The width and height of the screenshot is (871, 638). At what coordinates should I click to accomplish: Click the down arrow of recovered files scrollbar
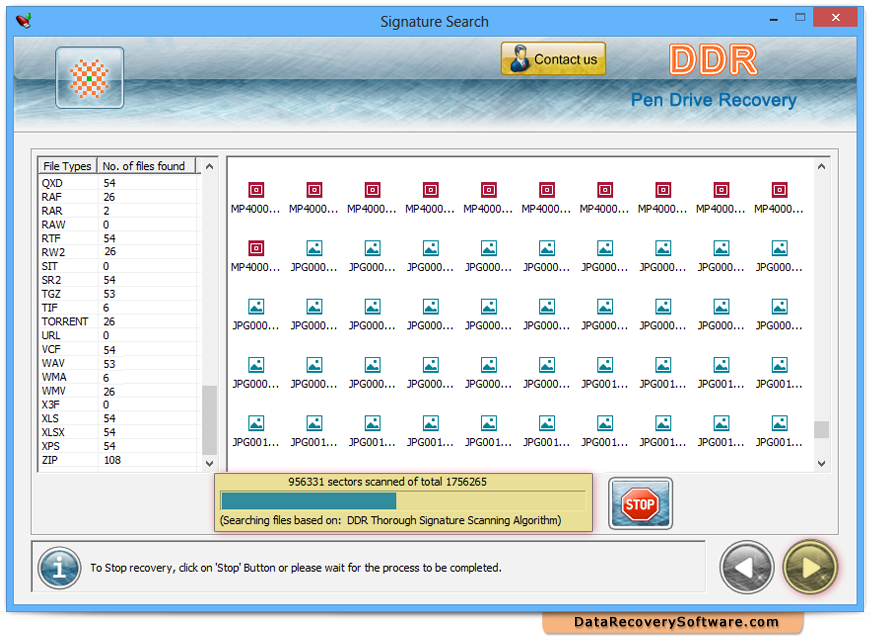tap(822, 463)
